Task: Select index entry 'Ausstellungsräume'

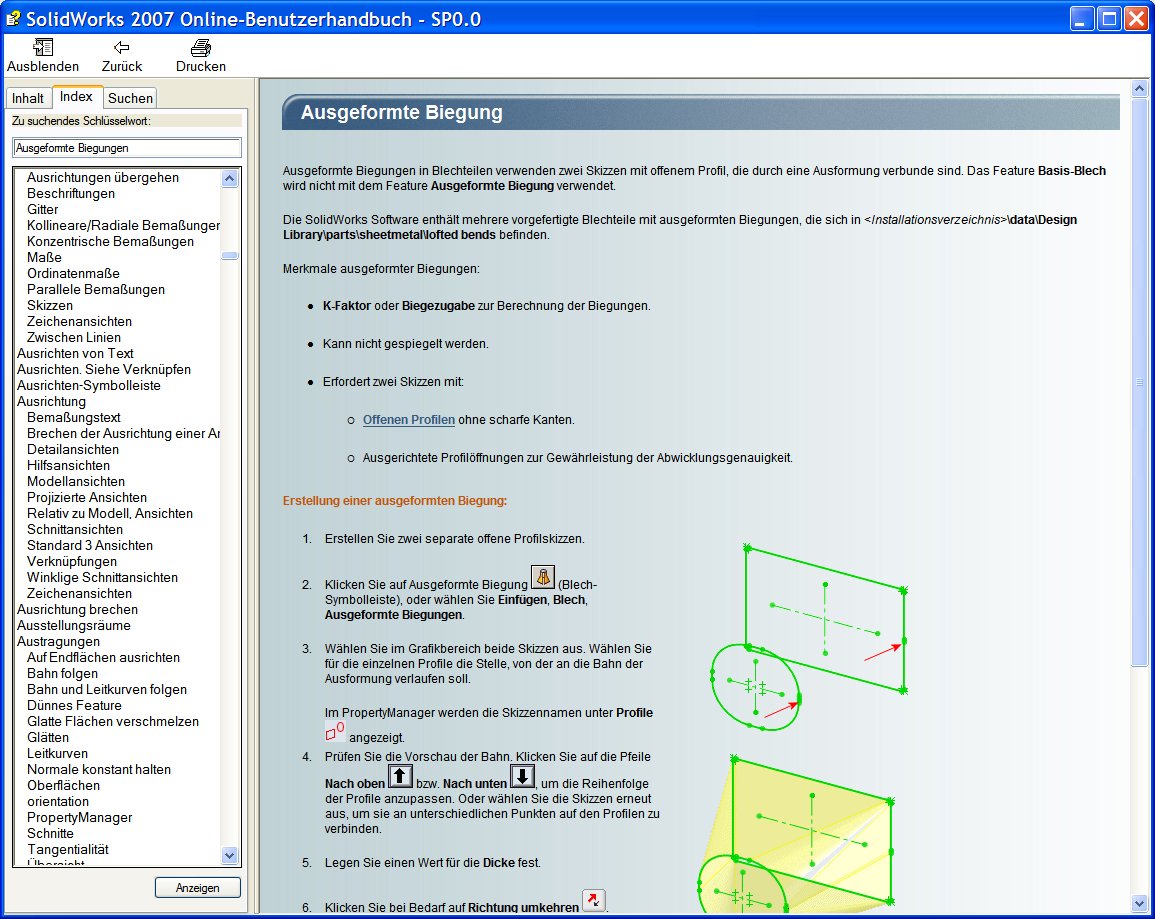Action: [74, 626]
